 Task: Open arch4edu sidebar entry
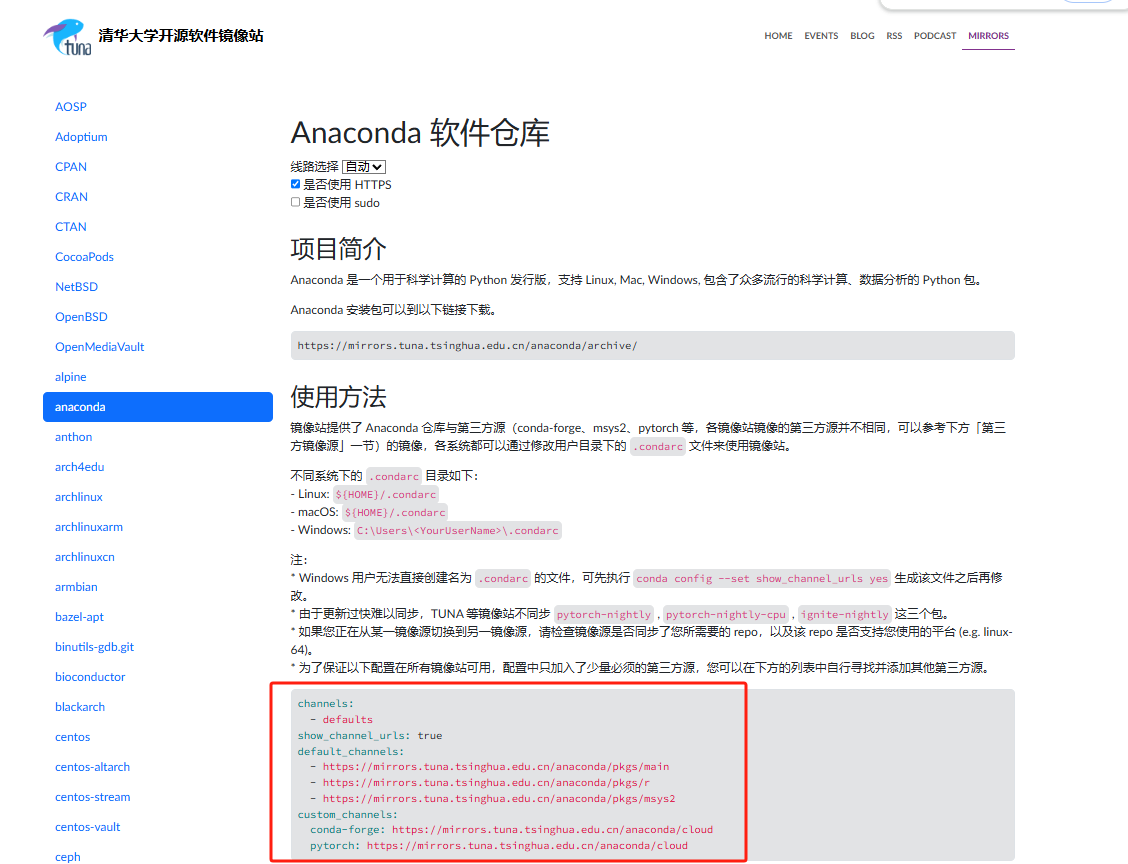(79, 467)
